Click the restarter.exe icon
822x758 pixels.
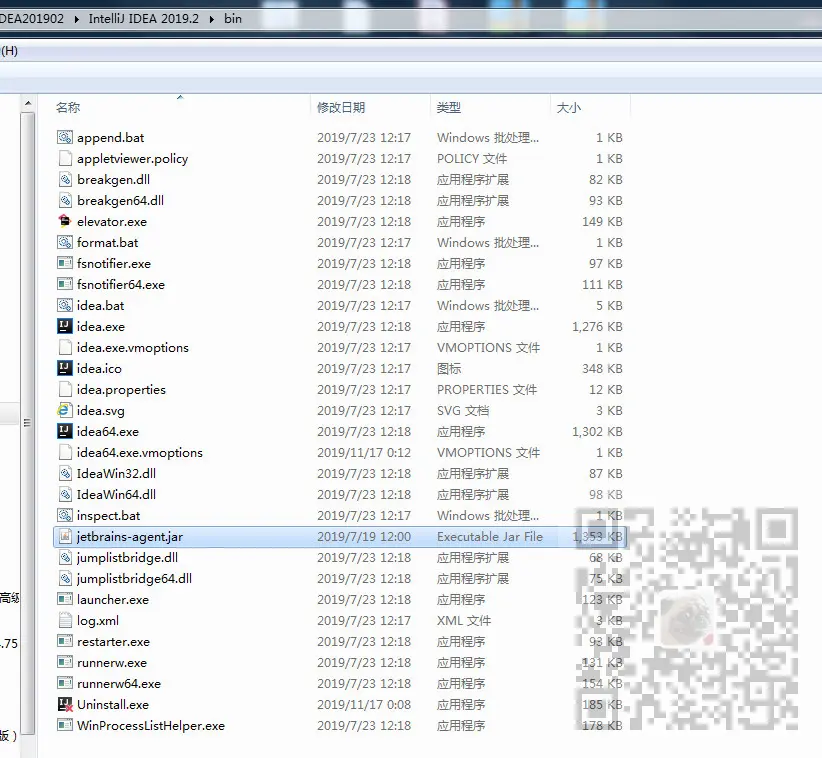(x=64, y=641)
